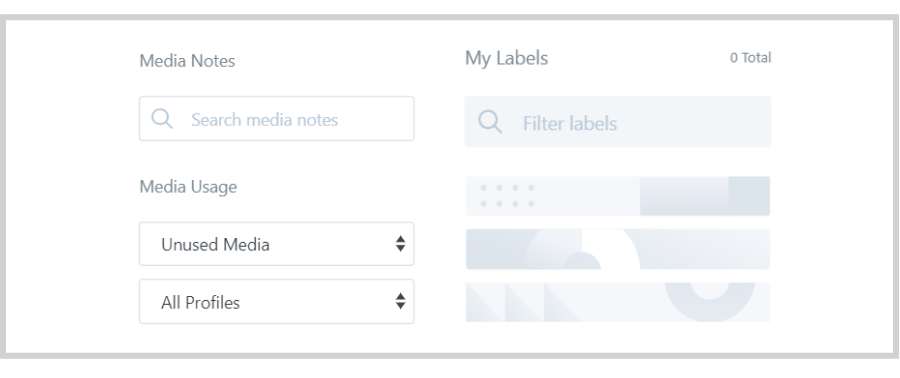Image resolution: width=900 pixels, height=378 pixels.
Task: Select the middle placeholder row with half-circle
Action: coord(618,249)
